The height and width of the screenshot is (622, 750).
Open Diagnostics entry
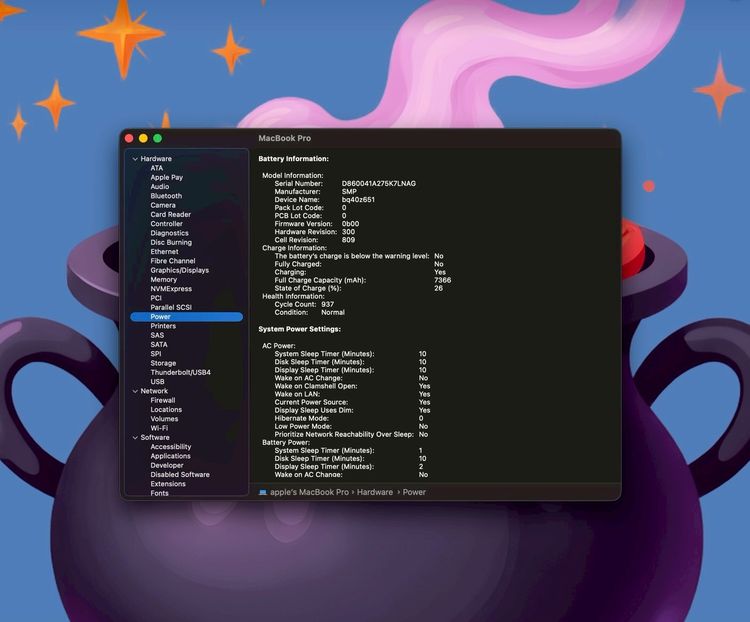tap(169, 233)
